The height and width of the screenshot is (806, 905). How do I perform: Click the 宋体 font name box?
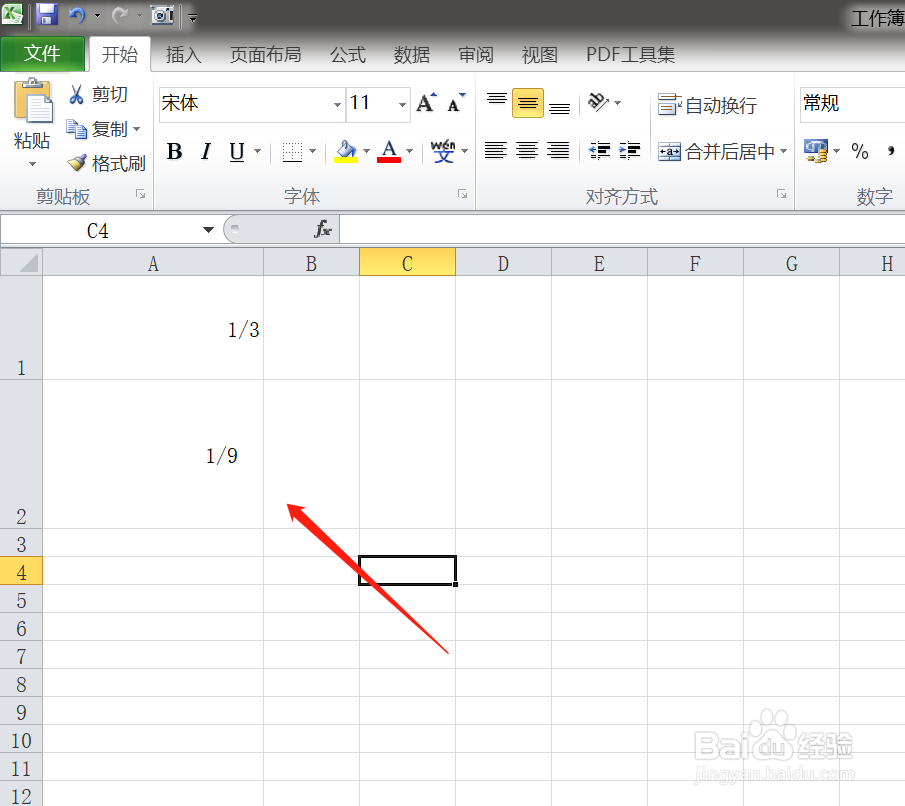point(245,104)
